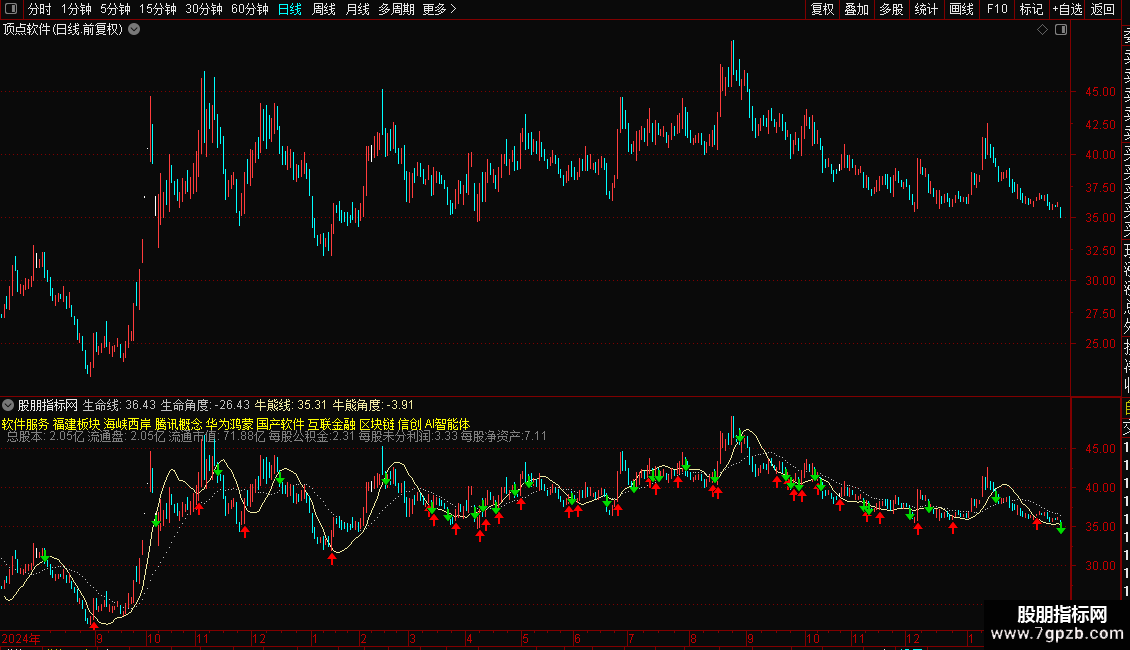This screenshot has width=1130, height=650.
Task: Click the 复权 adjustment button
Action: (822, 9)
